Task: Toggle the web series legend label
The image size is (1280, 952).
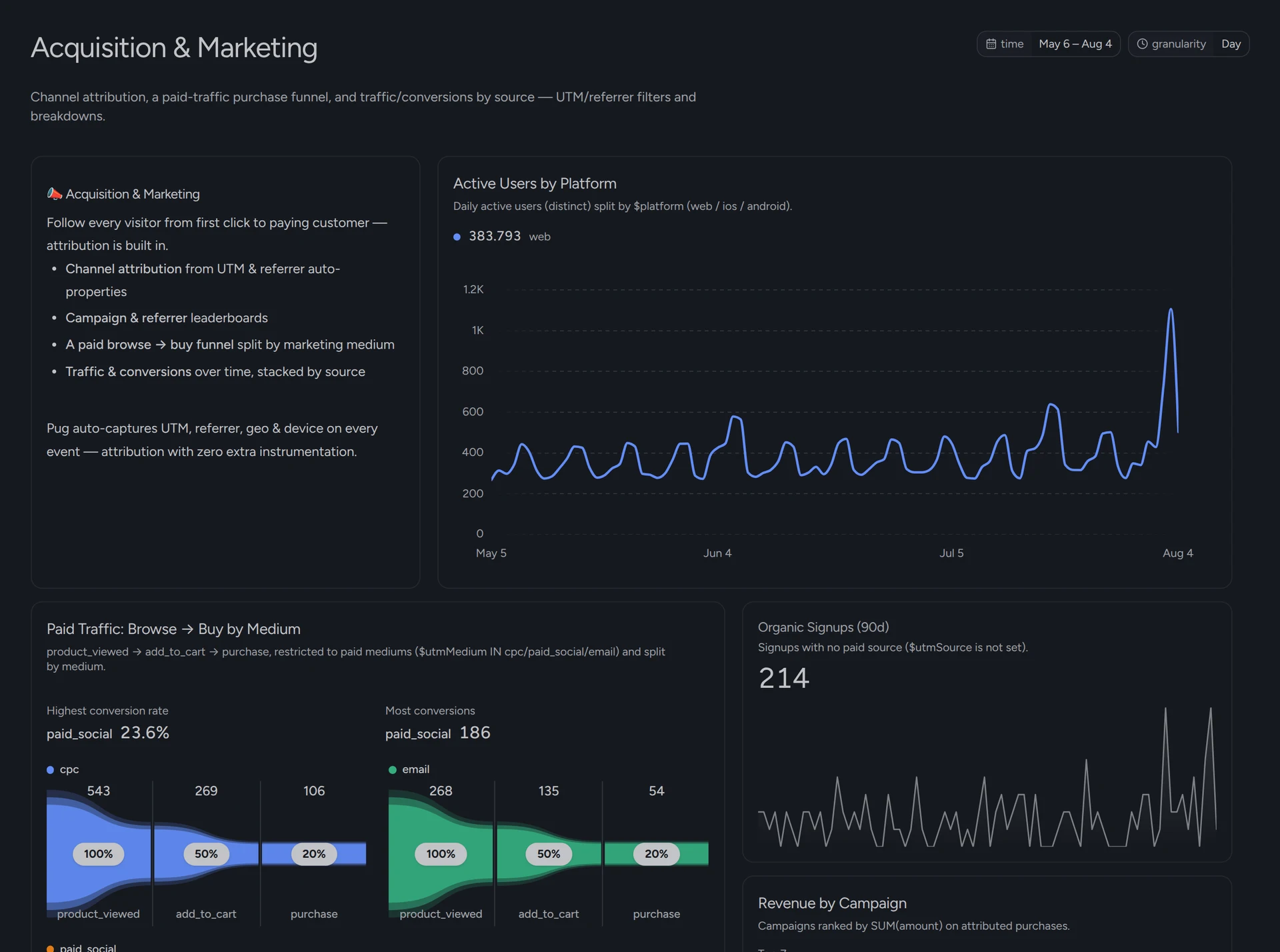Action: pos(539,237)
